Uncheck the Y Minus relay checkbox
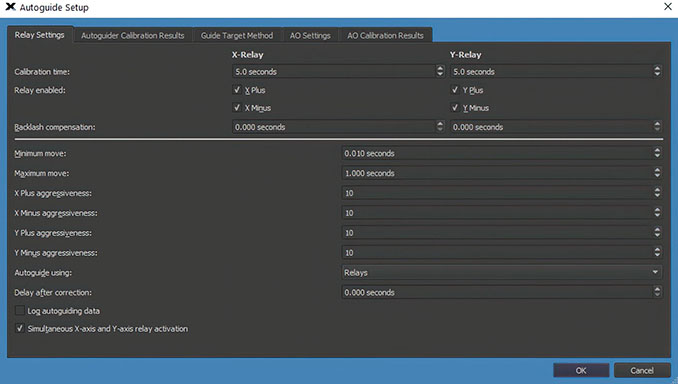This screenshot has height=384, width=678. pyautogui.click(x=455, y=108)
